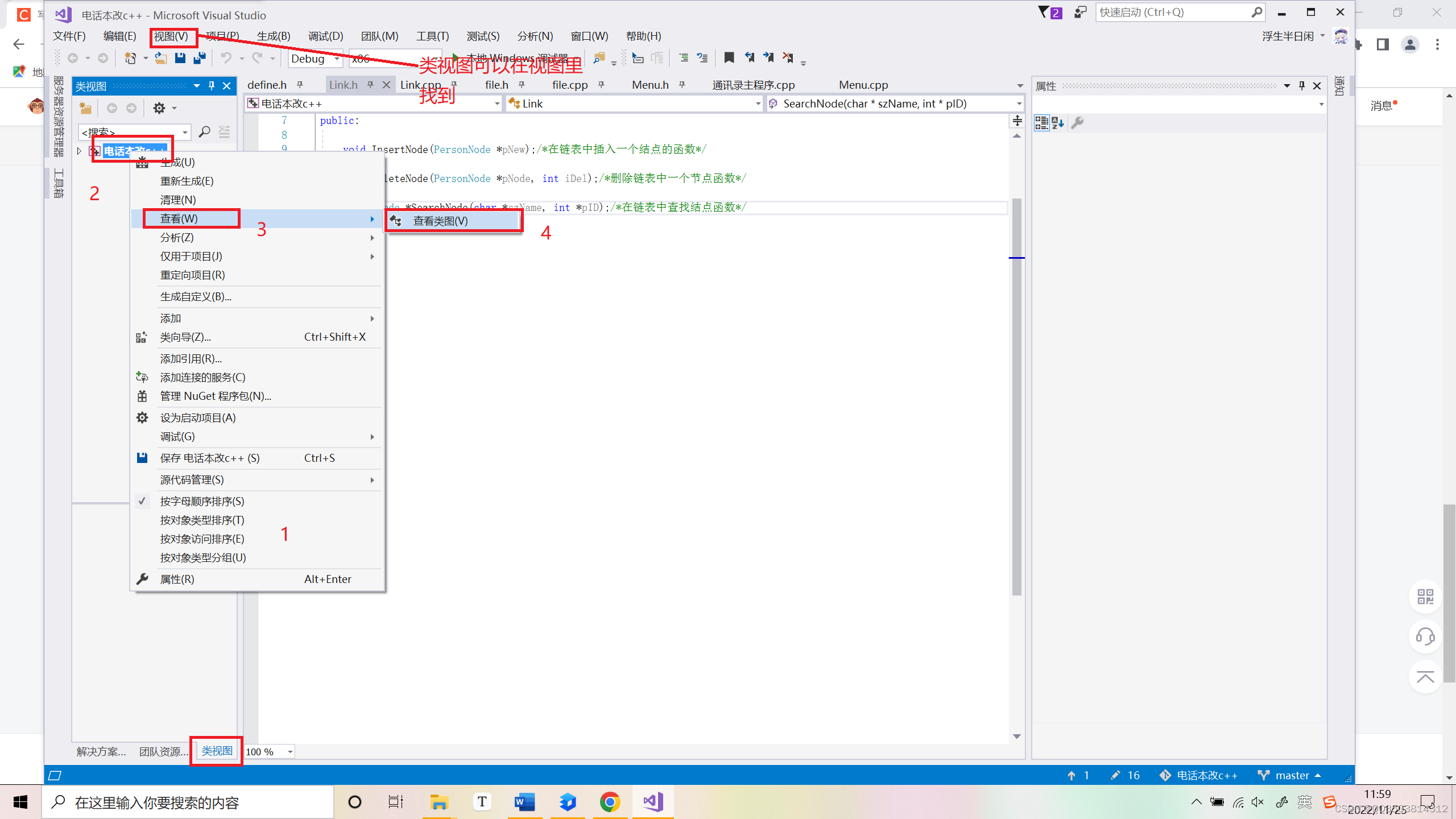Click the search magnifier icon in class view

204,132
